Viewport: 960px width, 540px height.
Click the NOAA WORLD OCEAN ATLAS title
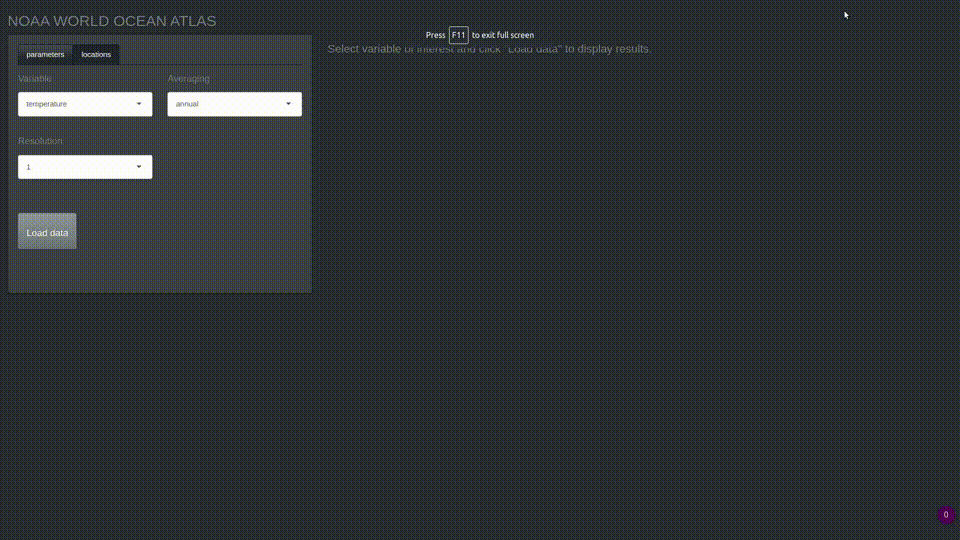click(112, 21)
